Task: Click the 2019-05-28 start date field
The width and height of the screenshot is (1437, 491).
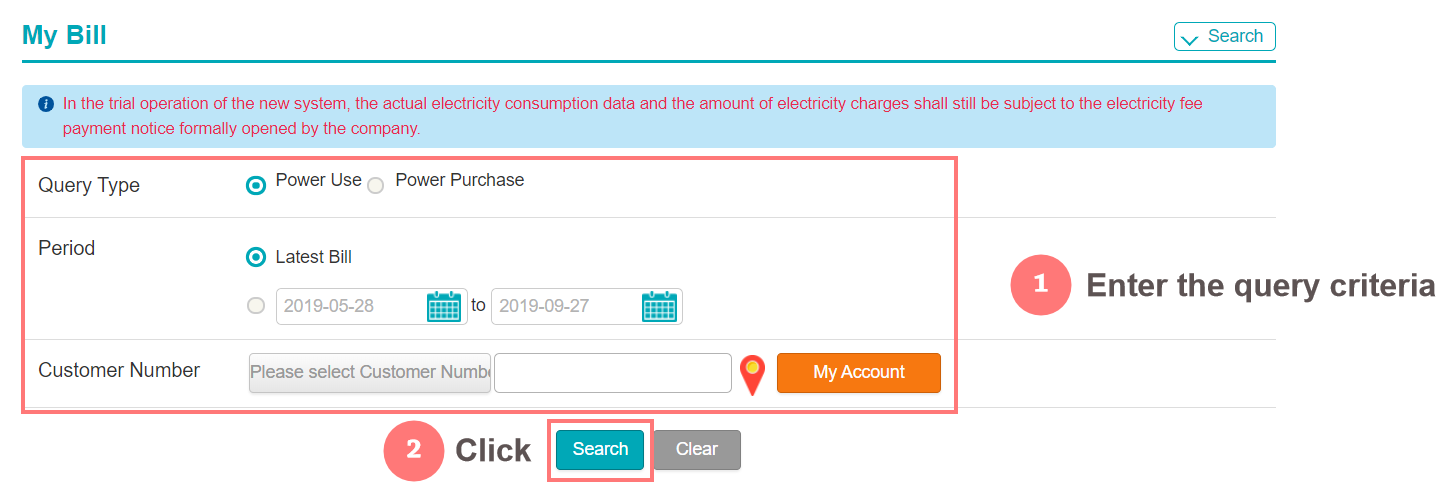Action: point(350,306)
